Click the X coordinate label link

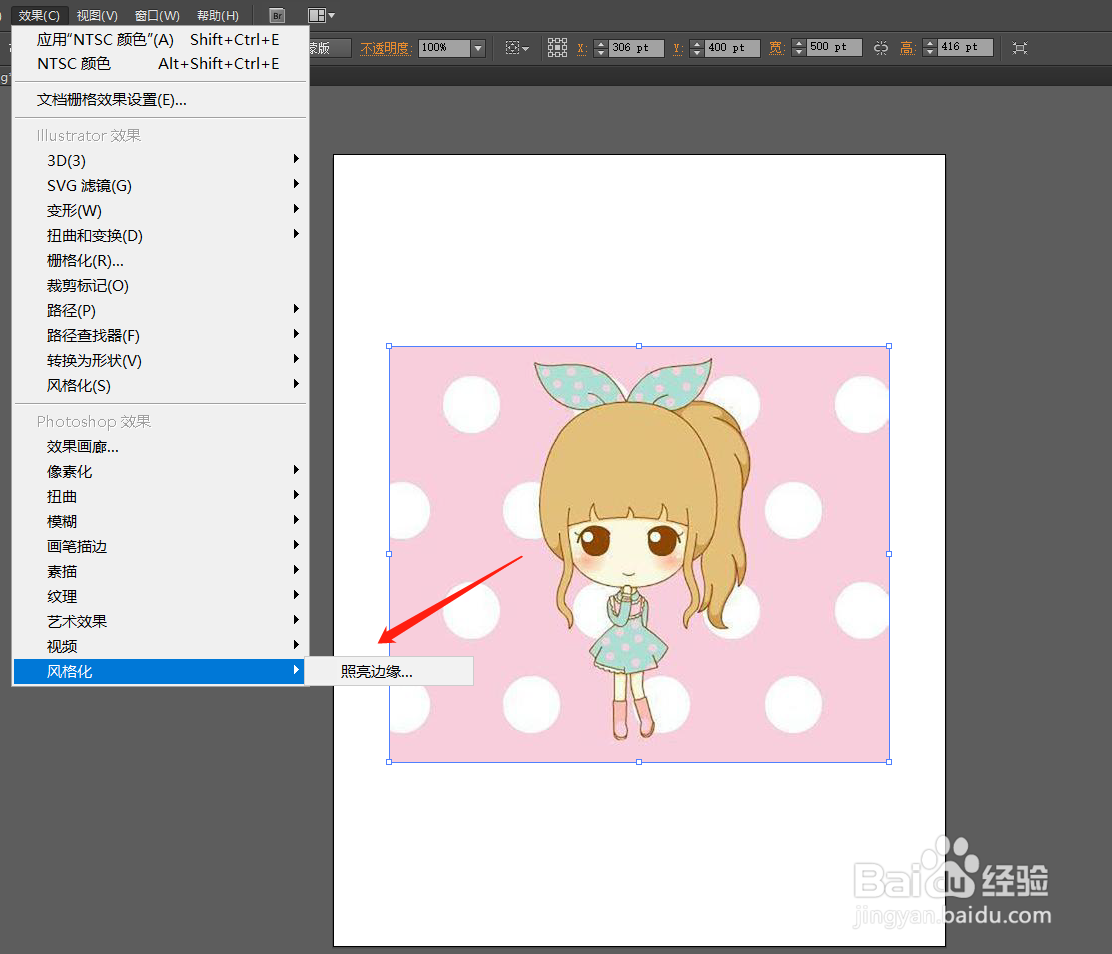pyautogui.click(x=582, y=48)
